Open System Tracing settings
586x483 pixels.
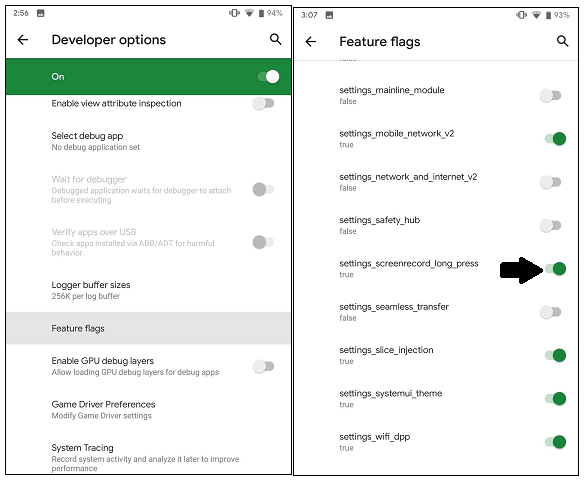(x=148, y=457)
